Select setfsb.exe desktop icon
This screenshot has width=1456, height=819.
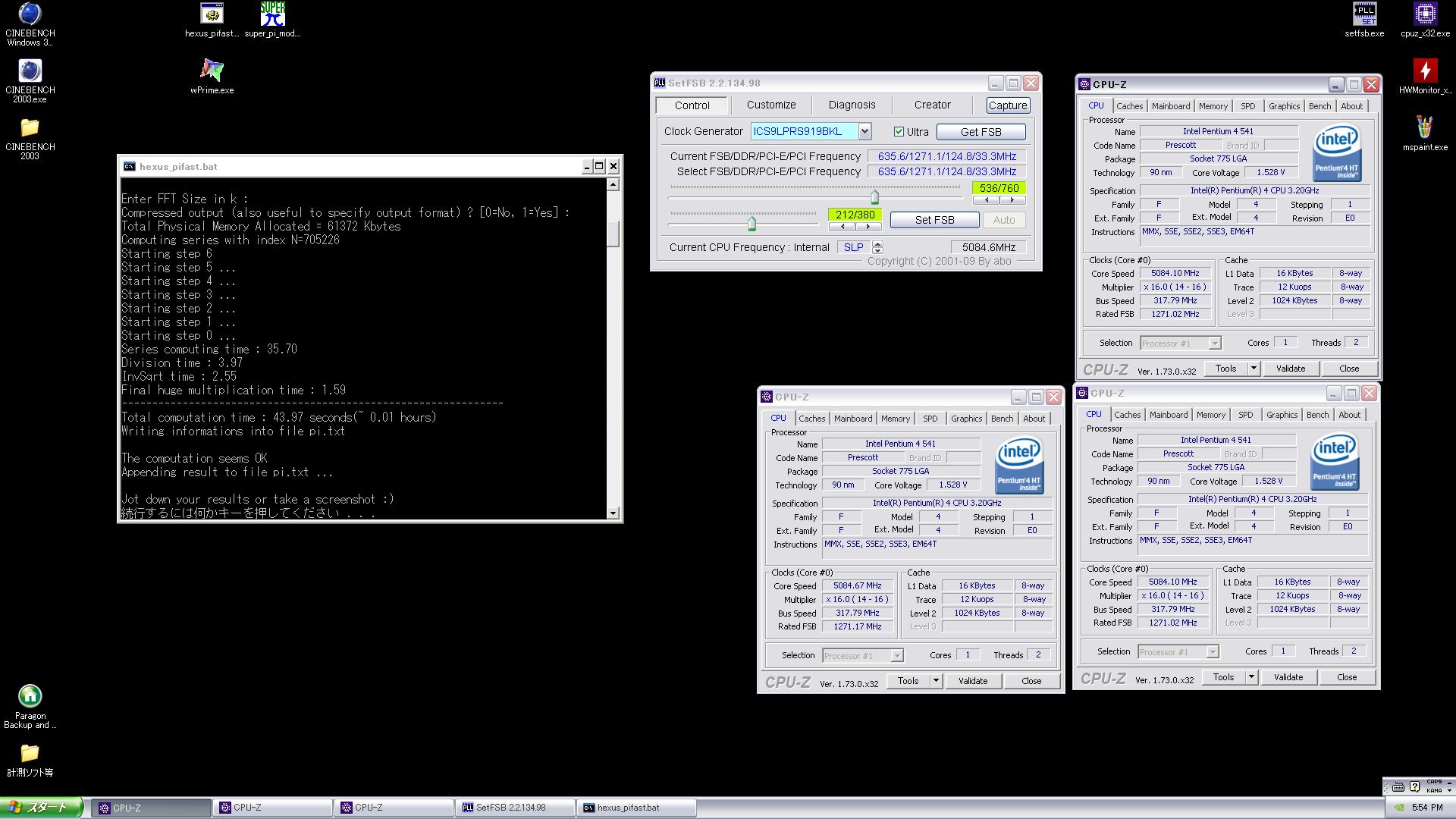point(1364,20)
